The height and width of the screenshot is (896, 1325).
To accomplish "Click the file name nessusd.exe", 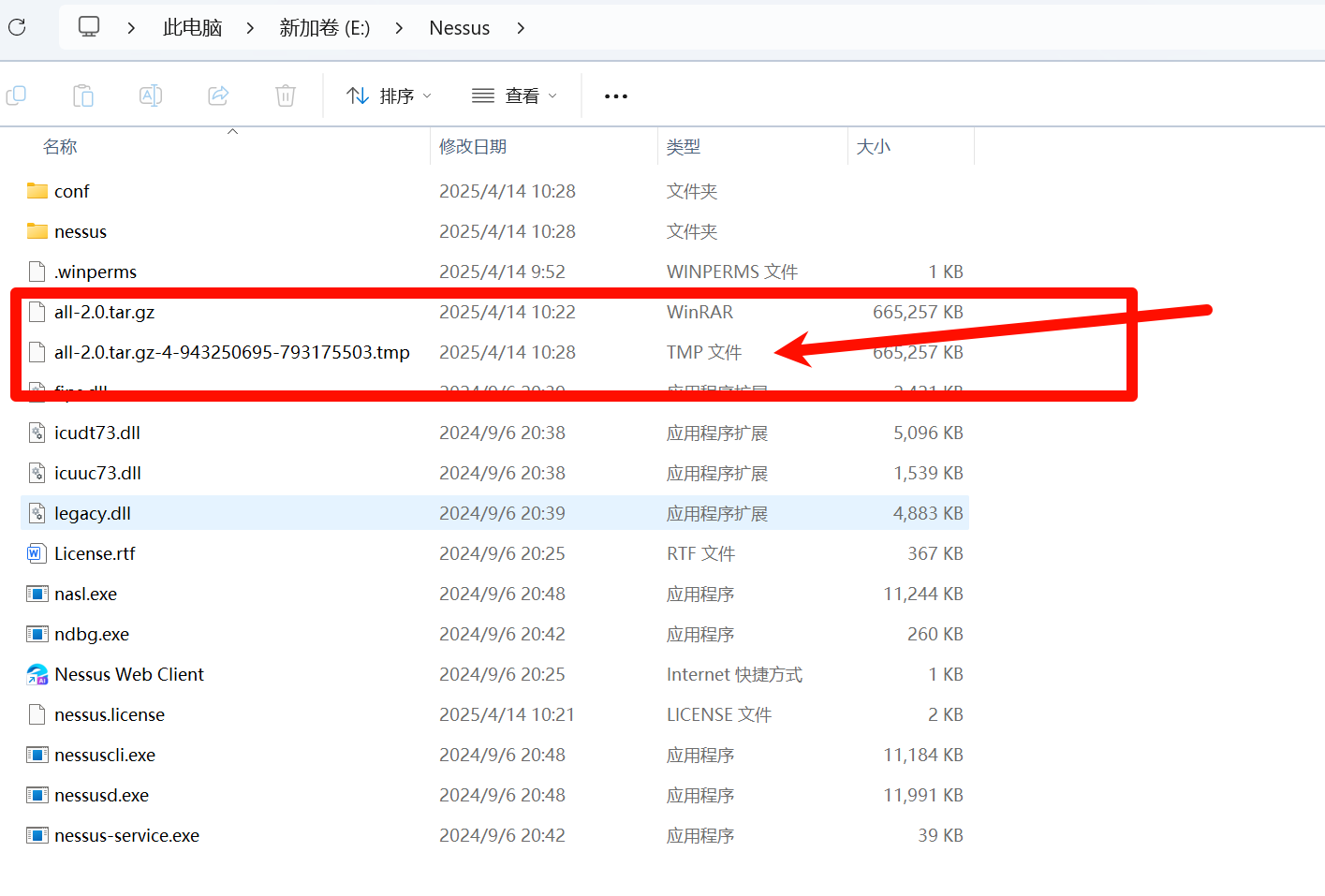I will pos(102,795).
